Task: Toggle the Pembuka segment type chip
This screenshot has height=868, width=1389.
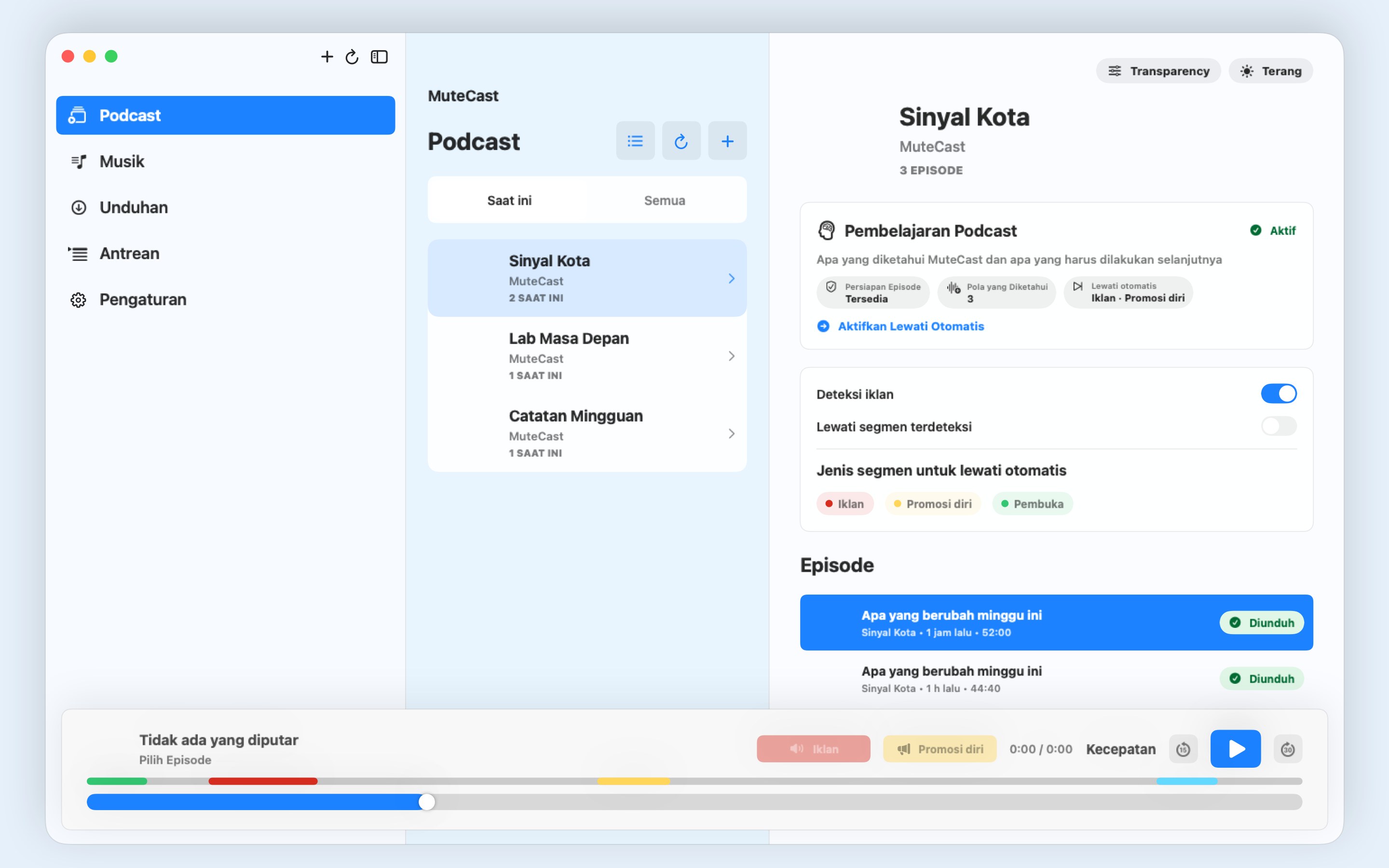Action: coord(1033,503)
